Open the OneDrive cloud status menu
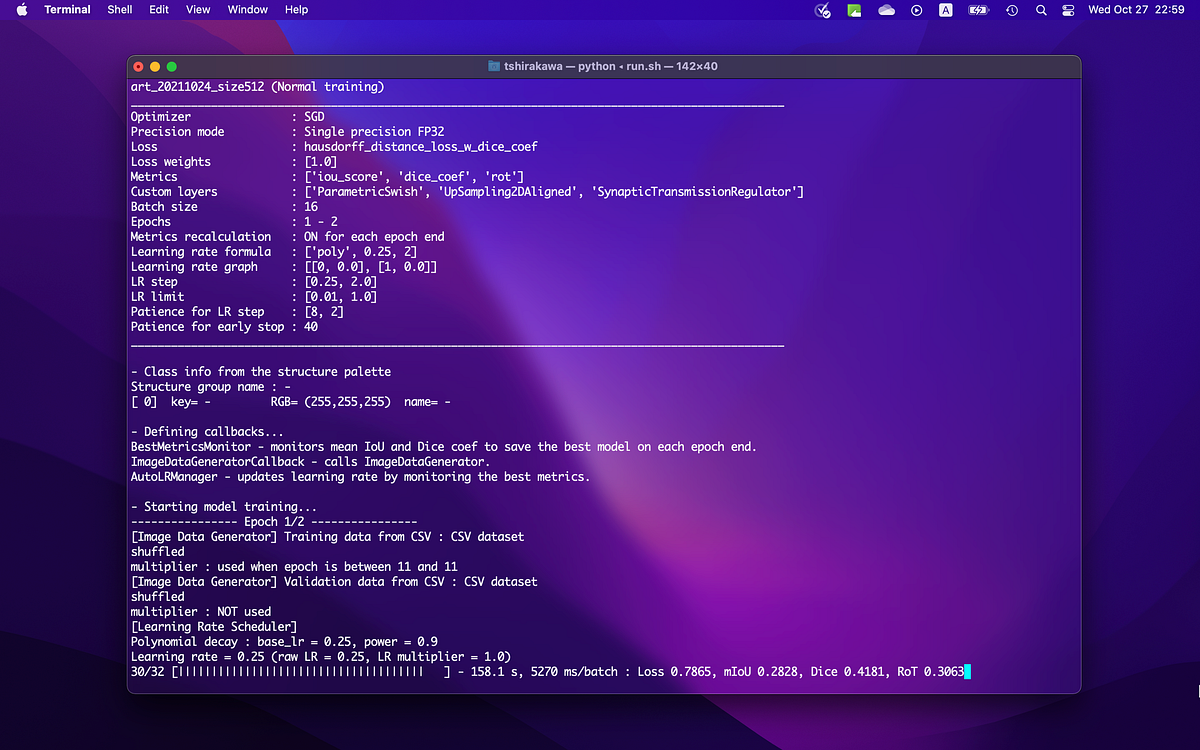 (x=886, y=10)
